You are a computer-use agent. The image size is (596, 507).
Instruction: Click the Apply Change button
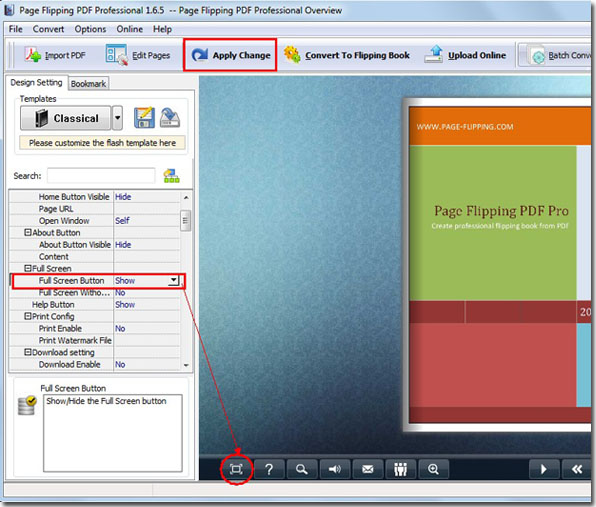click(x=230, y=55)
